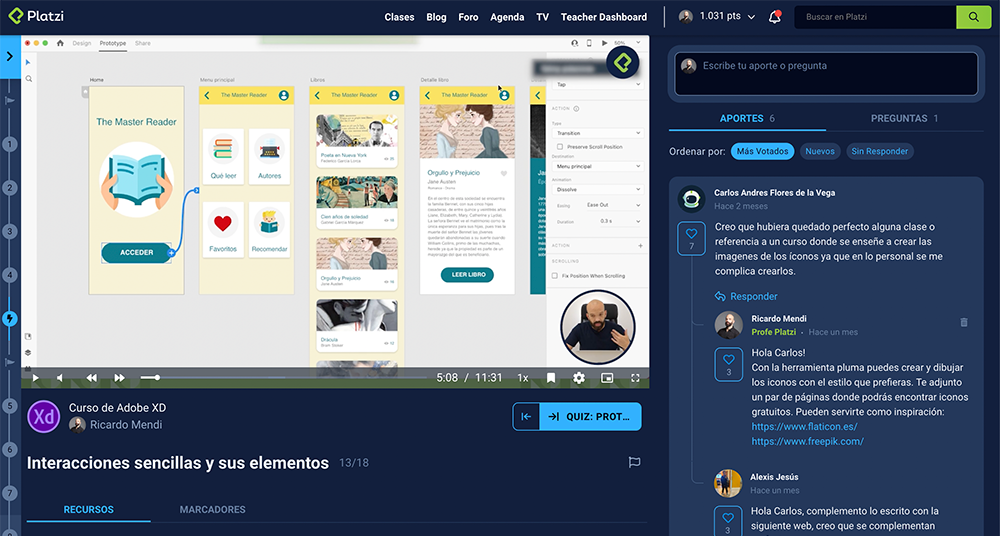
Task: Enable picture-in-picture mode
Action: [x=607, y=378]
